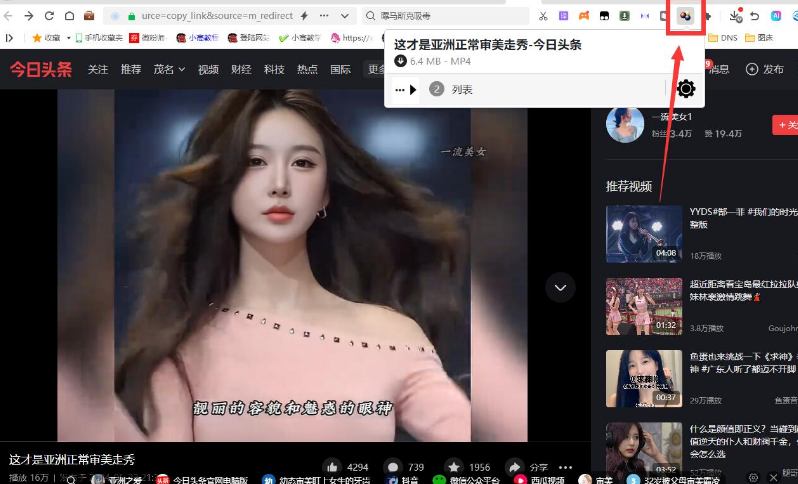
Task: Open the purple extension icon near scissors
Action: tap(563, 16)
